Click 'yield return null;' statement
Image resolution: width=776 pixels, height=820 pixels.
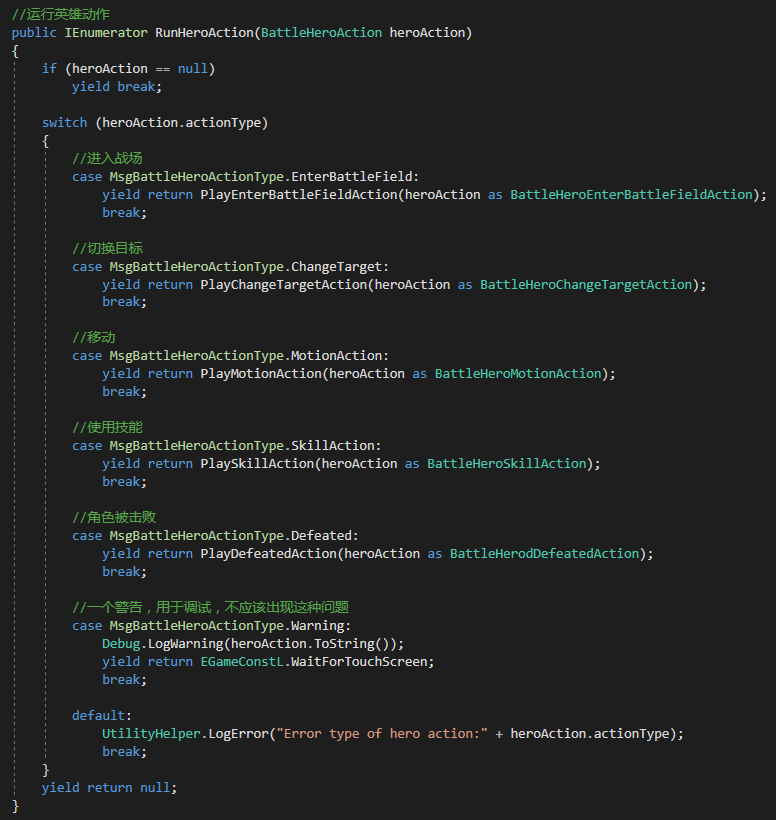(109, 788)
